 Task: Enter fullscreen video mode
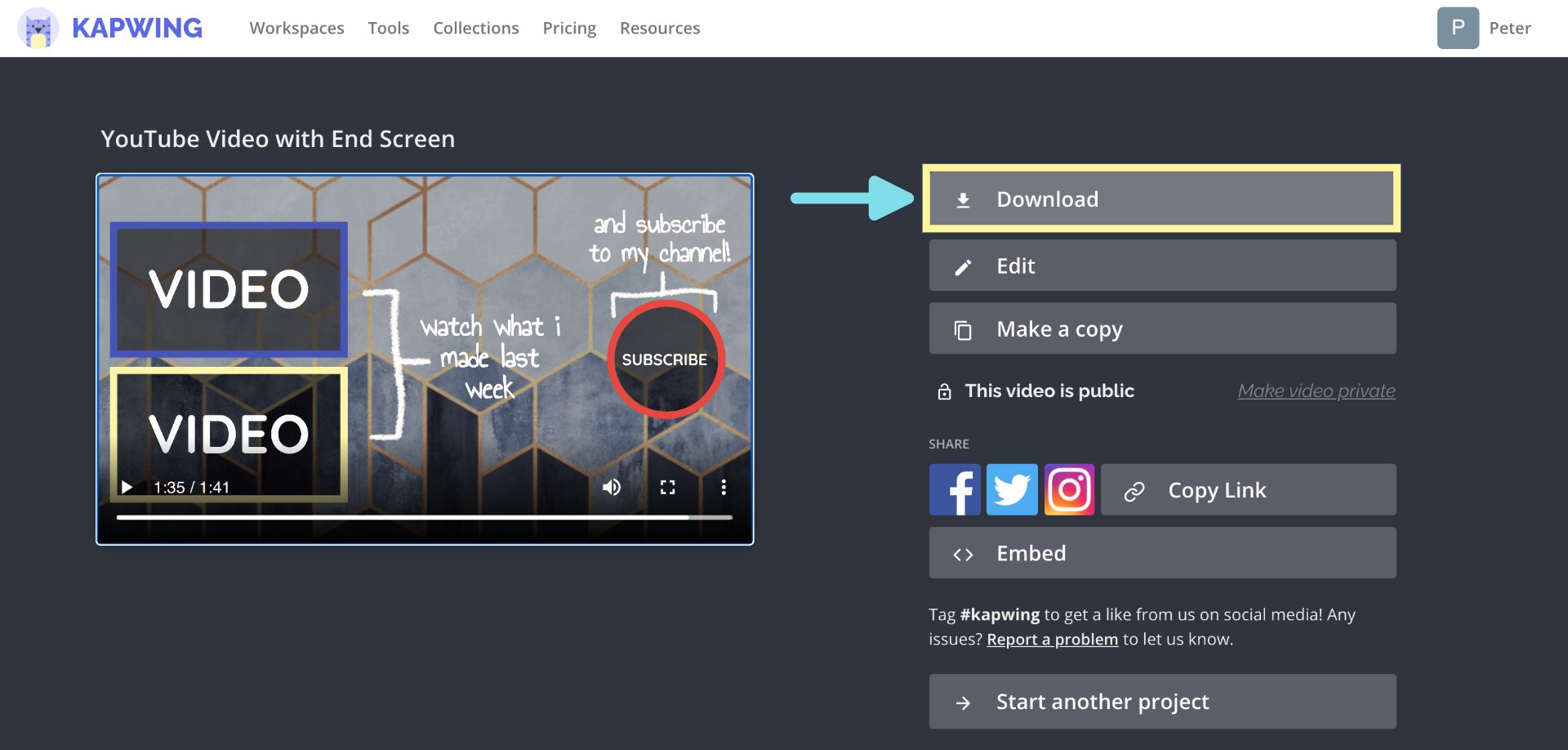667,488
